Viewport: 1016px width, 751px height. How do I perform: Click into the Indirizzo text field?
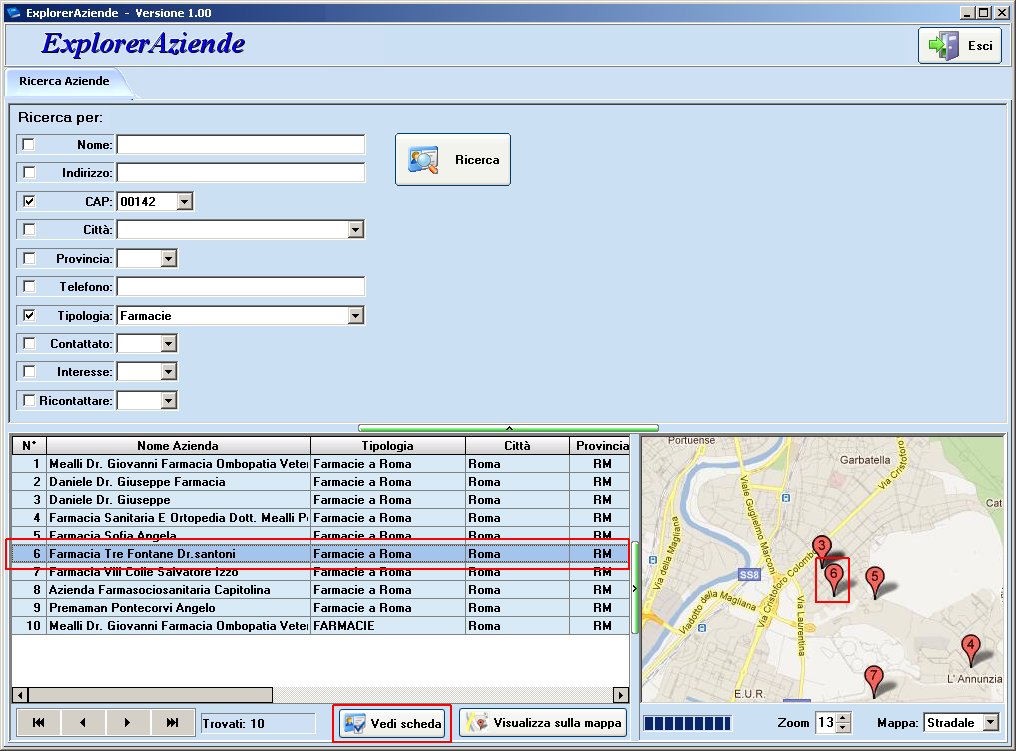[x=240, y=173]
